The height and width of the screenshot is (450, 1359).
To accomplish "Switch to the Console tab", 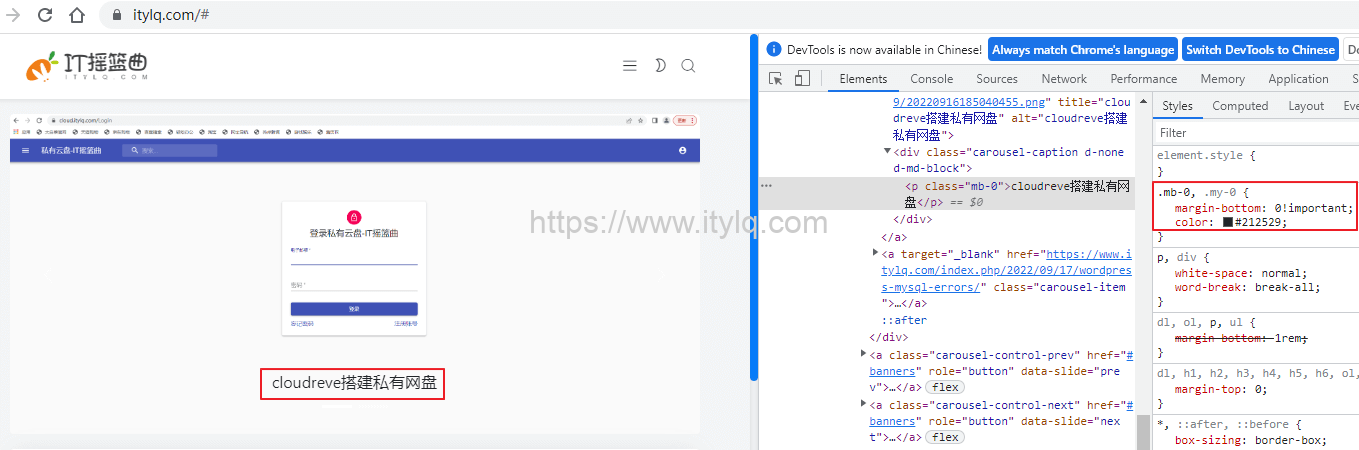I will click(931, 79).
